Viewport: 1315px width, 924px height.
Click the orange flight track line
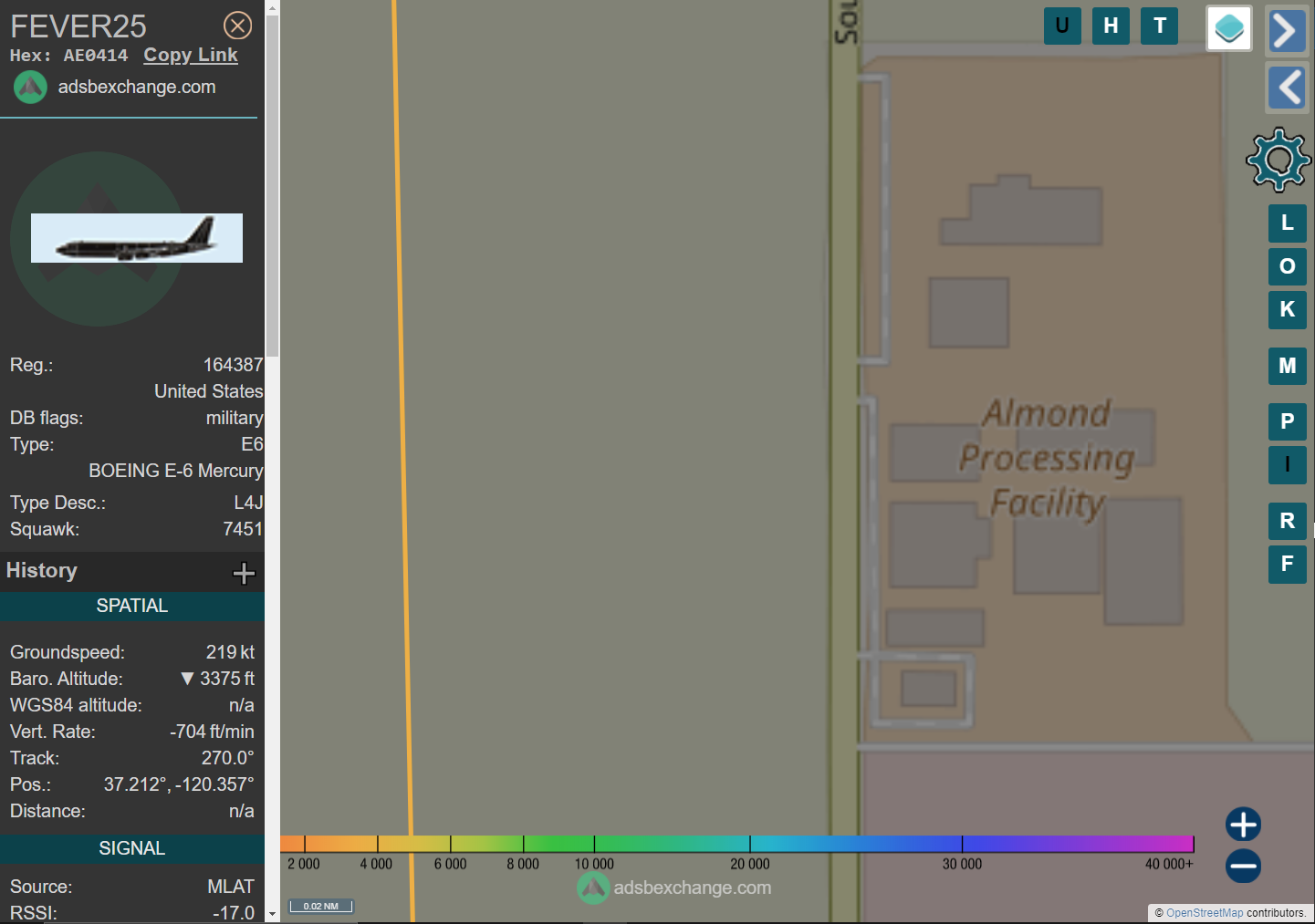(402, 456)
